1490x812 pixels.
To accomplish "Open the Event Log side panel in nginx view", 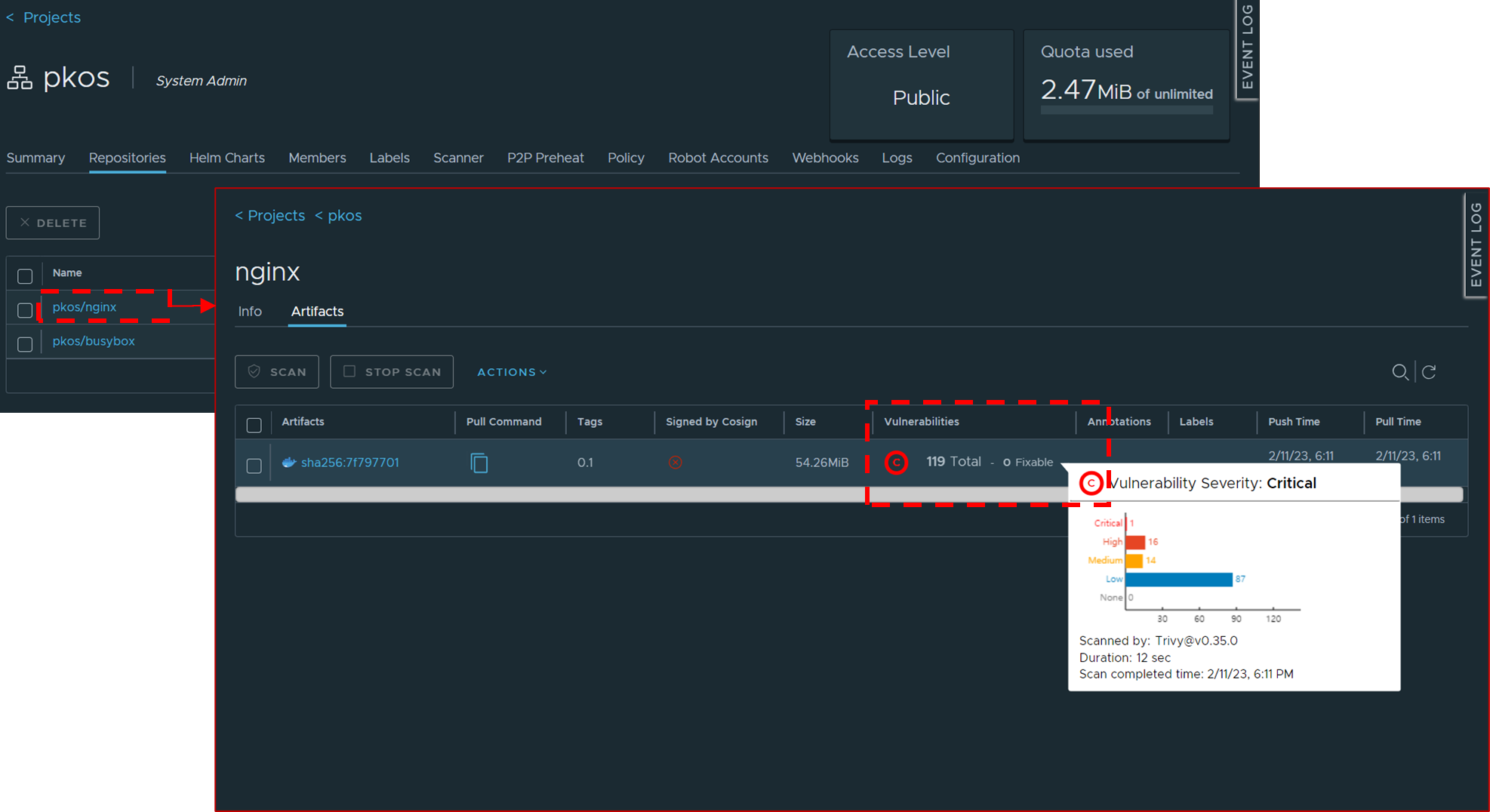I will [x=1476, y=245].
